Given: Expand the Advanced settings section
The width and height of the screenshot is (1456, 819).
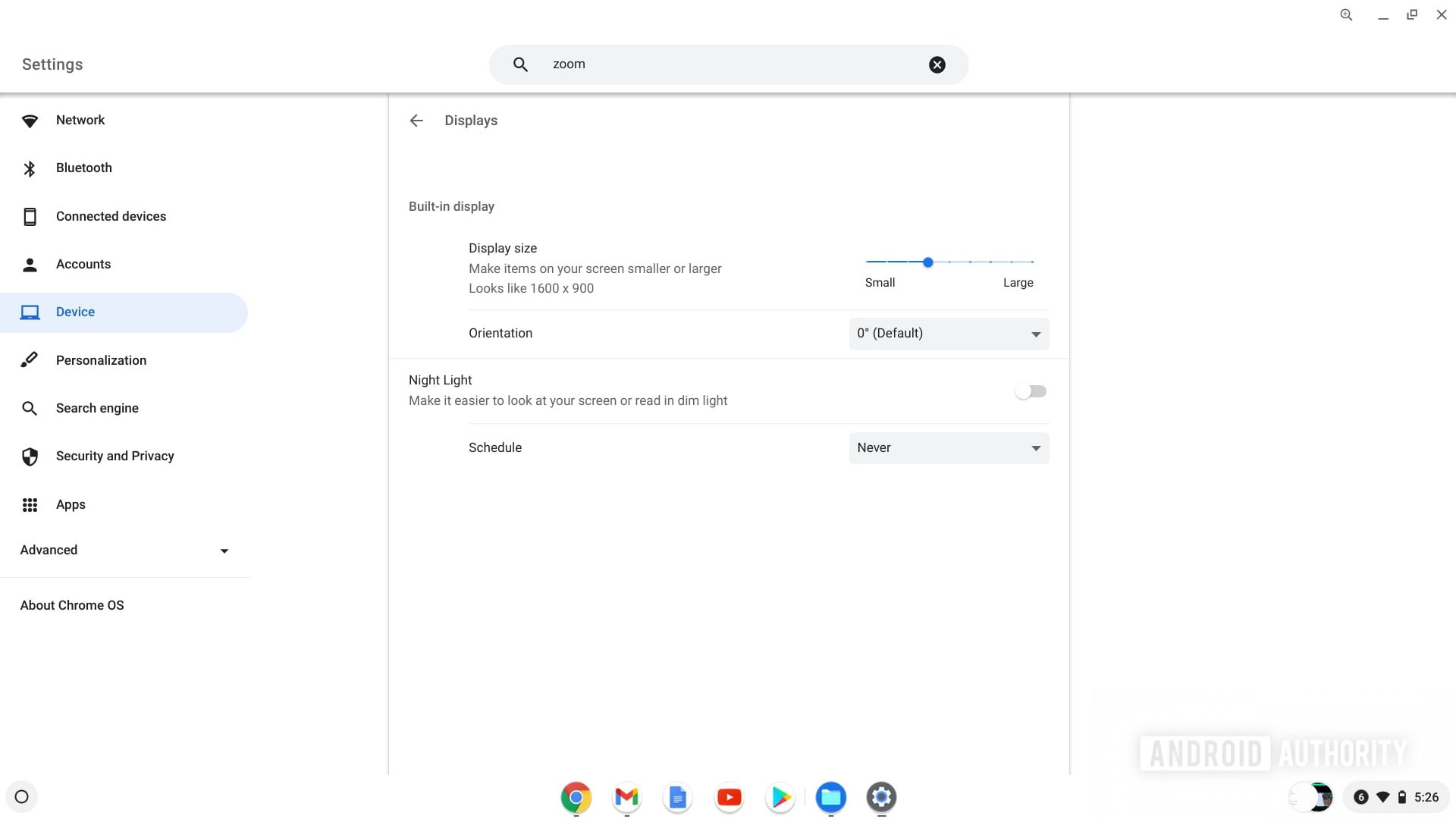Looking at the screenshot, I should point(125,551).
